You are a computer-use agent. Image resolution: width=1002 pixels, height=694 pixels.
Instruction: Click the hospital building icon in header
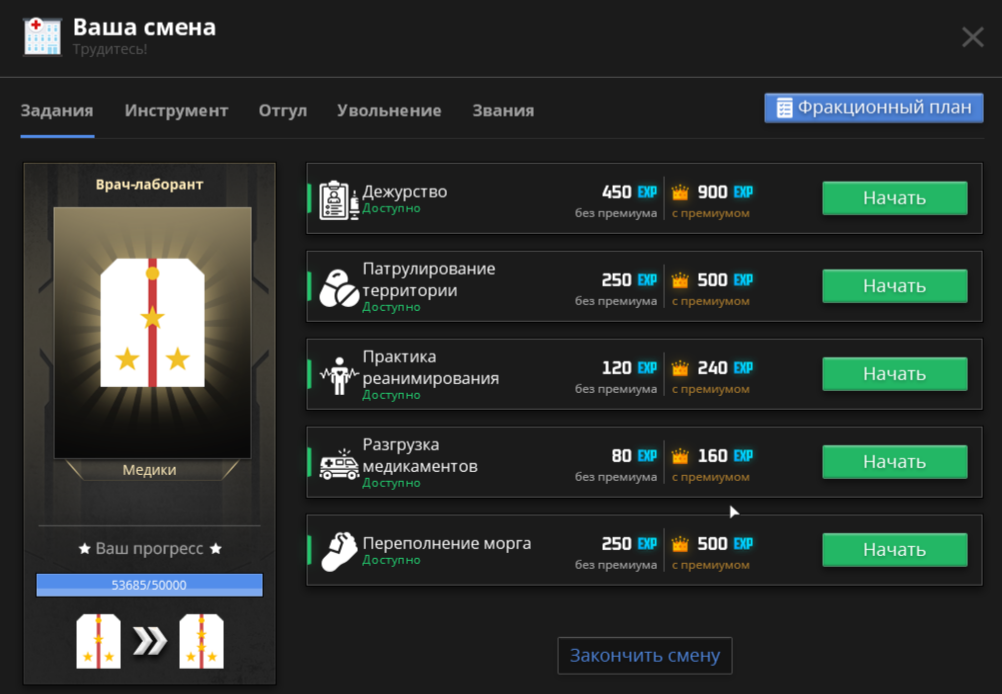tap(42, 36)
